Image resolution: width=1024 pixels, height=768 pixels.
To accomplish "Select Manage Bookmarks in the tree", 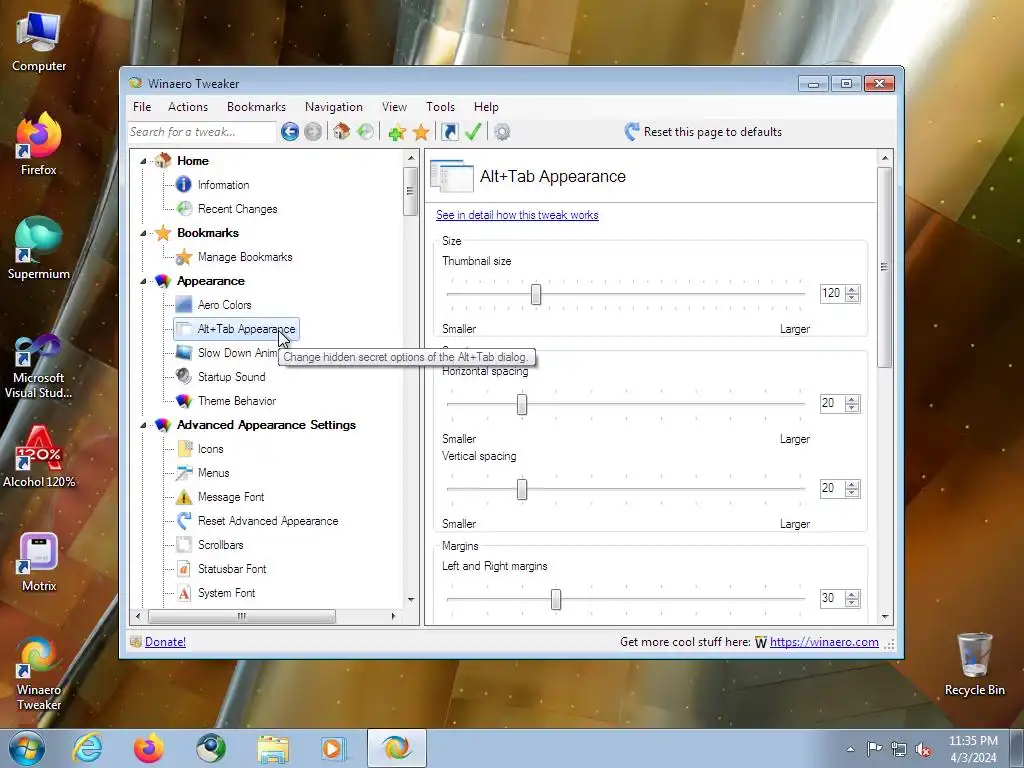I will click(245, 257).
